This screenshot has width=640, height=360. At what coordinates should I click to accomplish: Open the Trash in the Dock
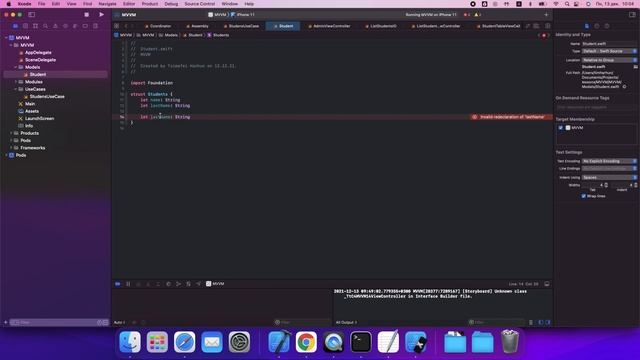tap(510, 342)
